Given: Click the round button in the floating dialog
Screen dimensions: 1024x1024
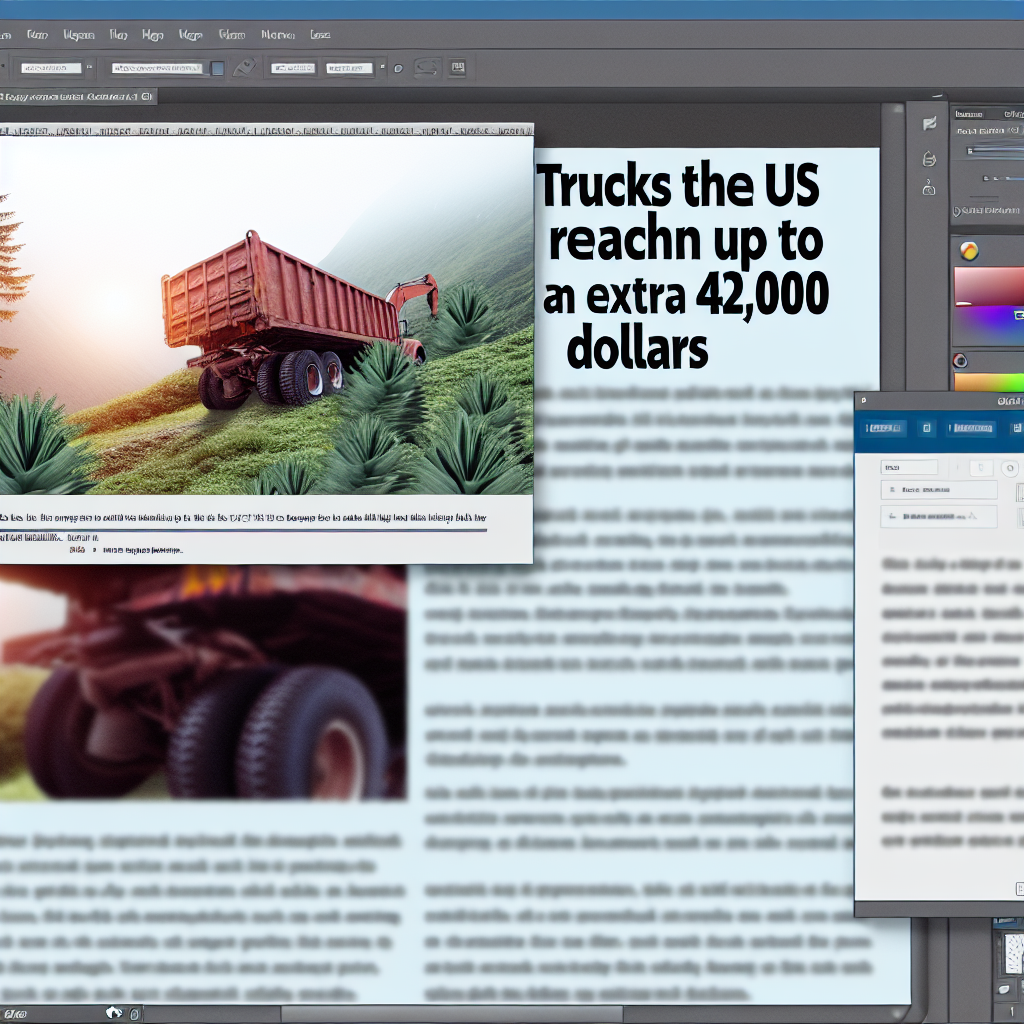Looking at the screenshot, I should coord(1009,467).
